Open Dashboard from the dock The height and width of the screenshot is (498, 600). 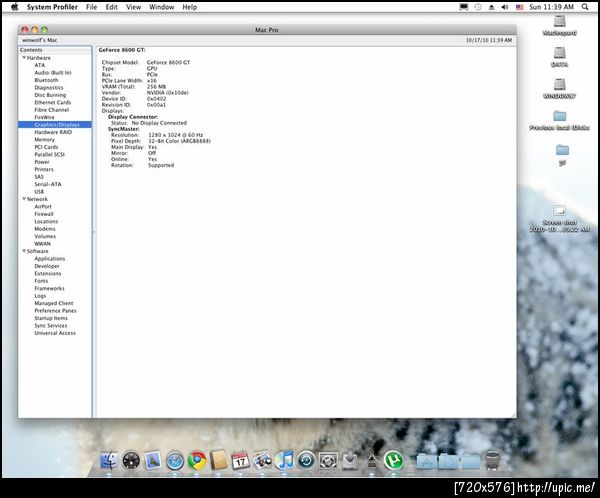pyautogui.click(x=131, y=460)
